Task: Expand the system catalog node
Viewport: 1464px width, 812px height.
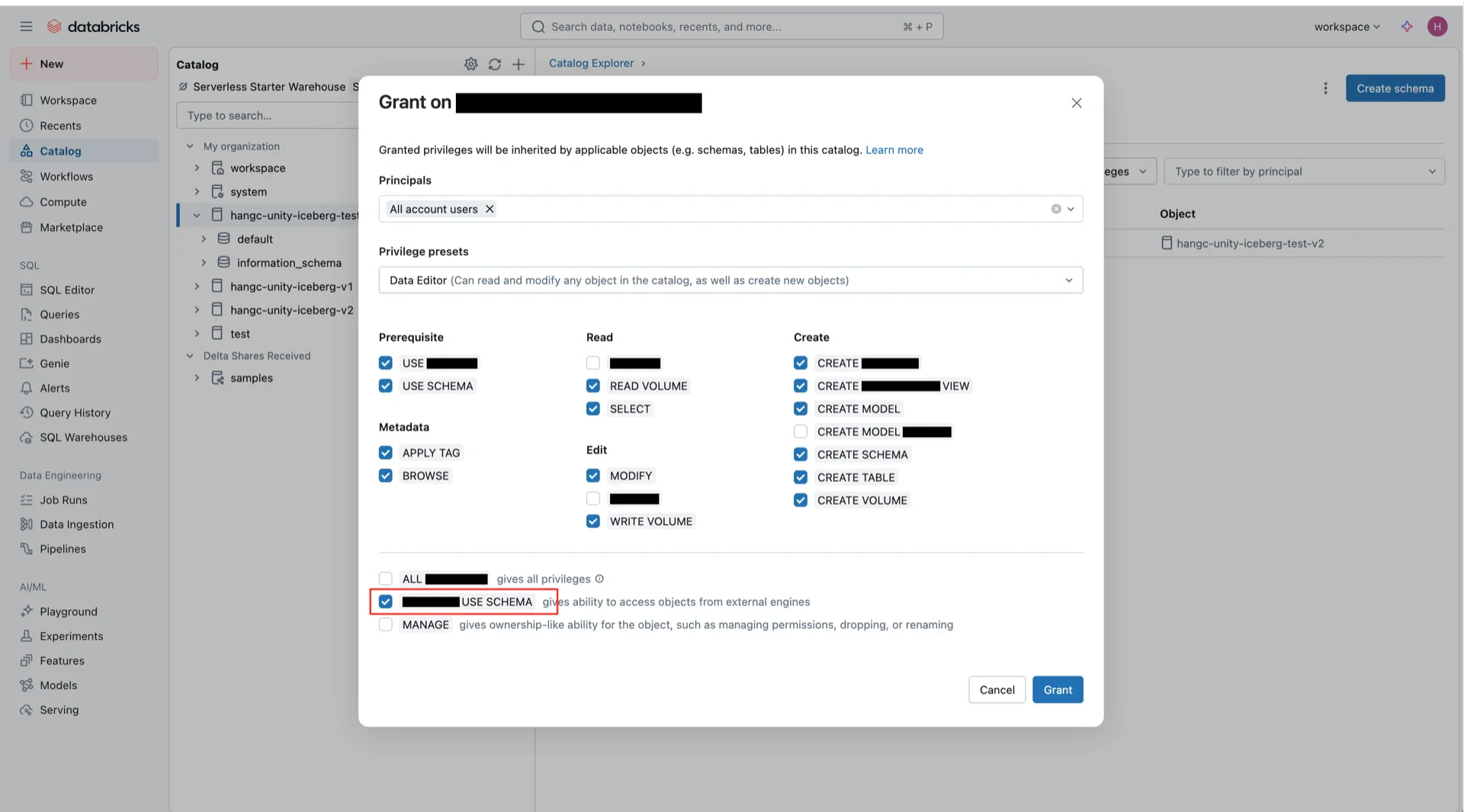Action: [x=197, y=191]
